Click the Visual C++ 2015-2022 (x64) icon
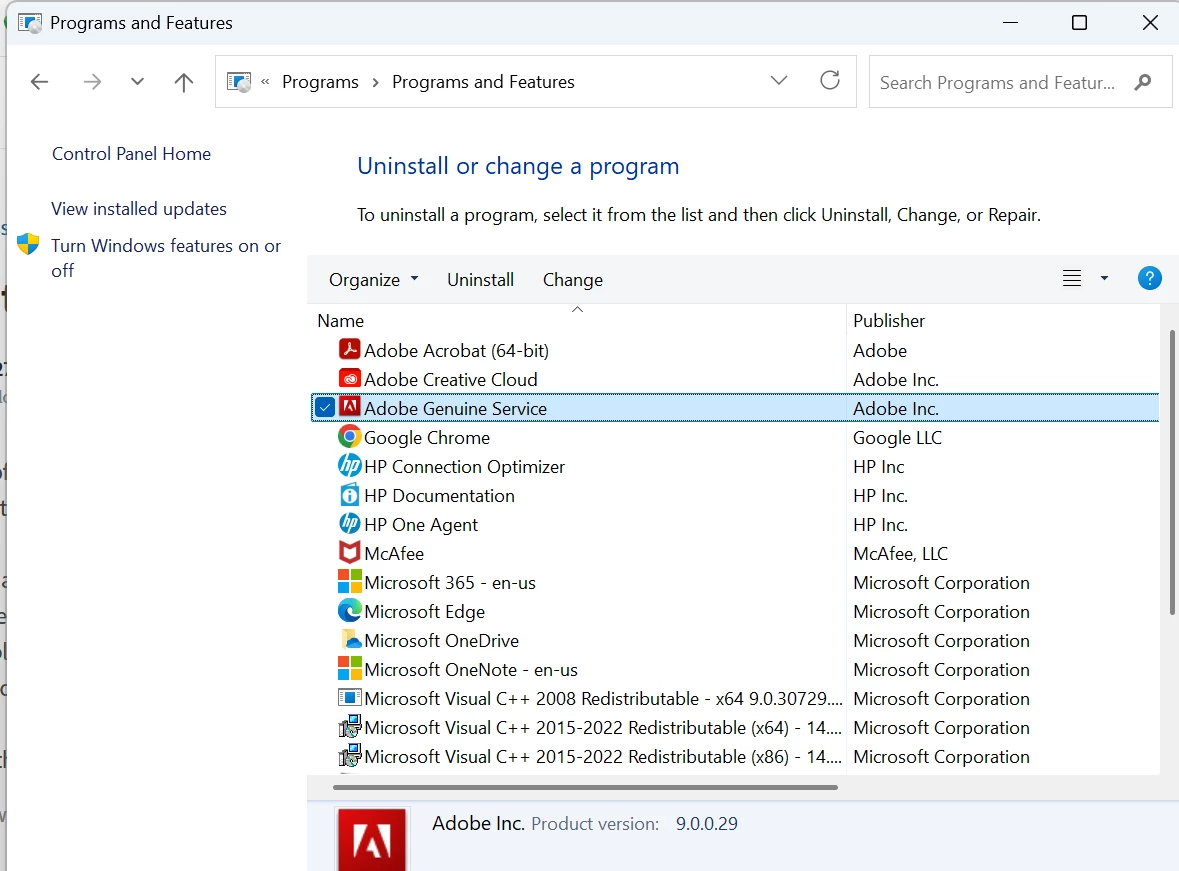Image resolution: width=1179 pixels, height=871 pixels. [349, 727]
